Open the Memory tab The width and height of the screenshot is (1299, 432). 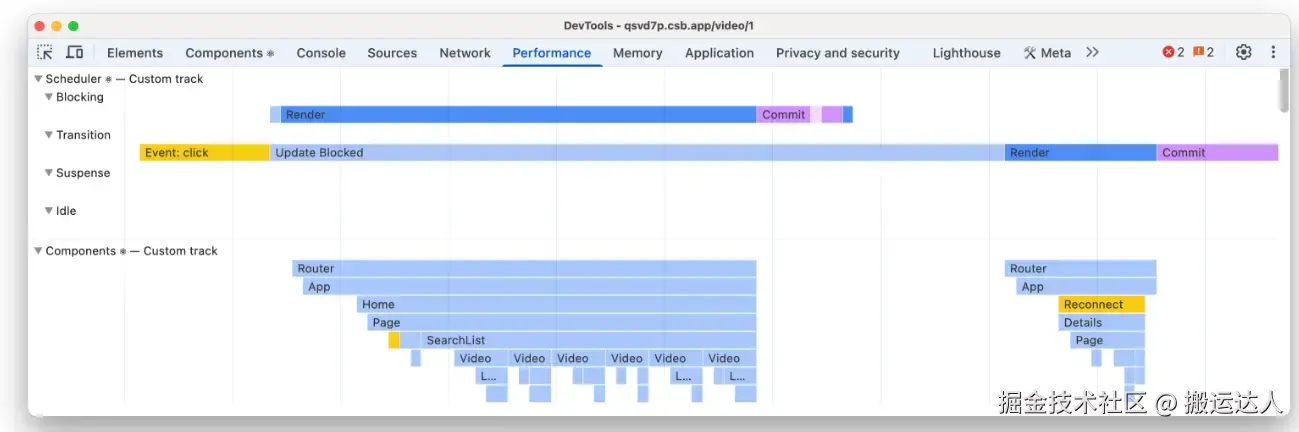(x=638, y=53)
